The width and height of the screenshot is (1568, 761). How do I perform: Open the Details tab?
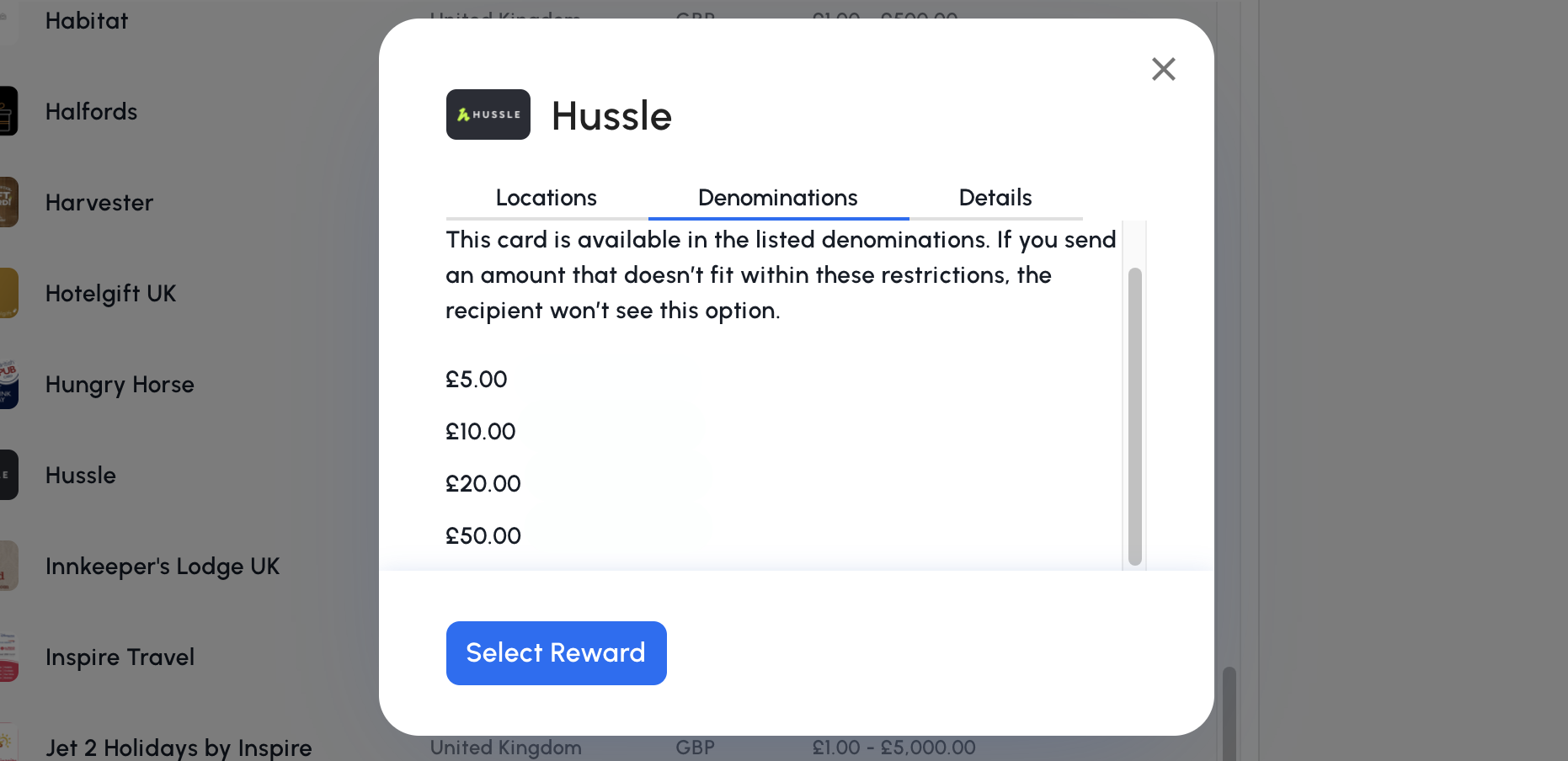(x=995, y=198)
